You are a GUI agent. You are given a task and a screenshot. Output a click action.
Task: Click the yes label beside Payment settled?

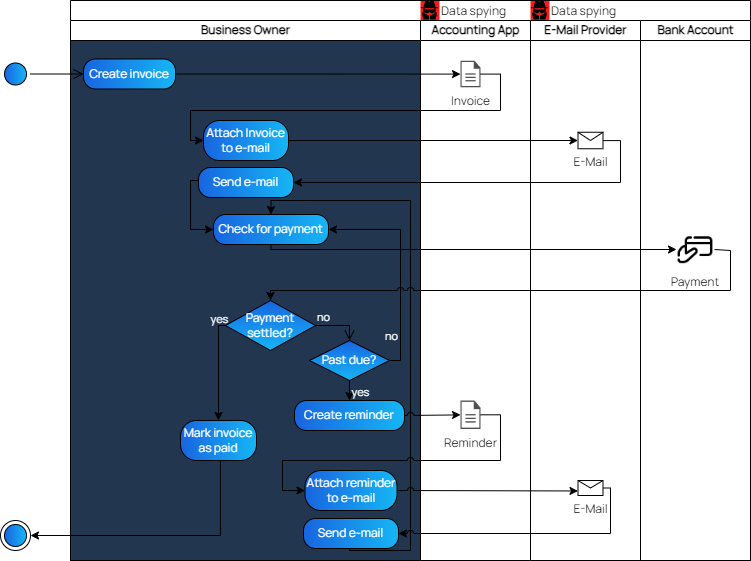[219, 320]
